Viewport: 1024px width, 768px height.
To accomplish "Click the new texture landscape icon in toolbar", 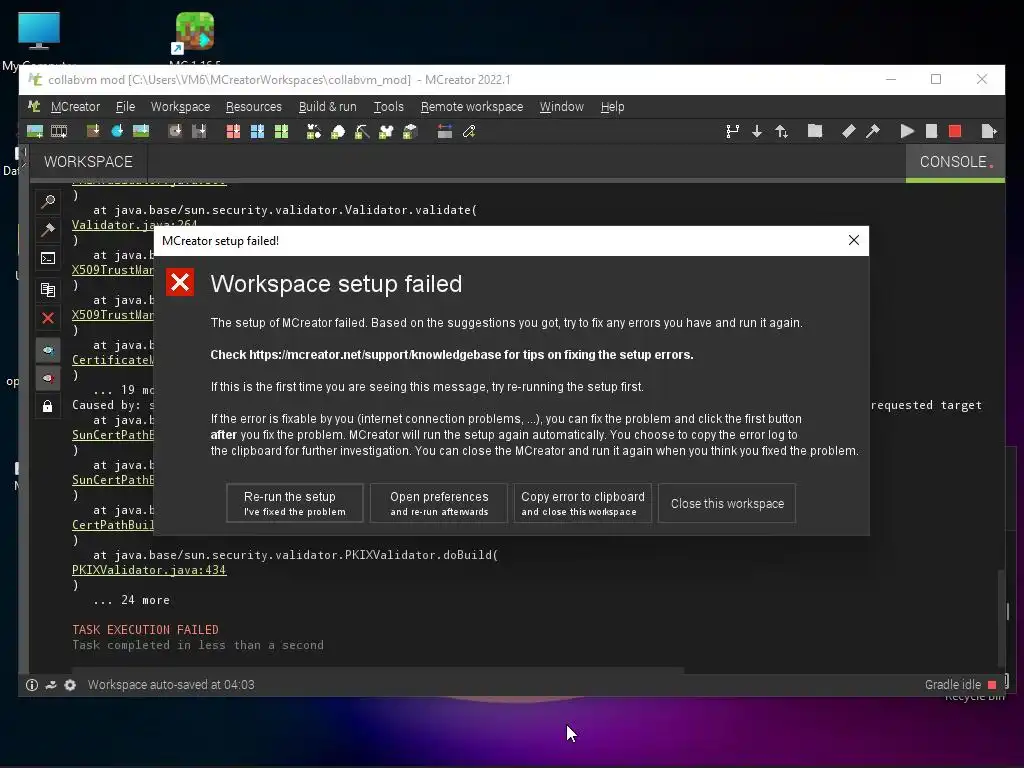I will pyautogui.click(x=35, y=132).
